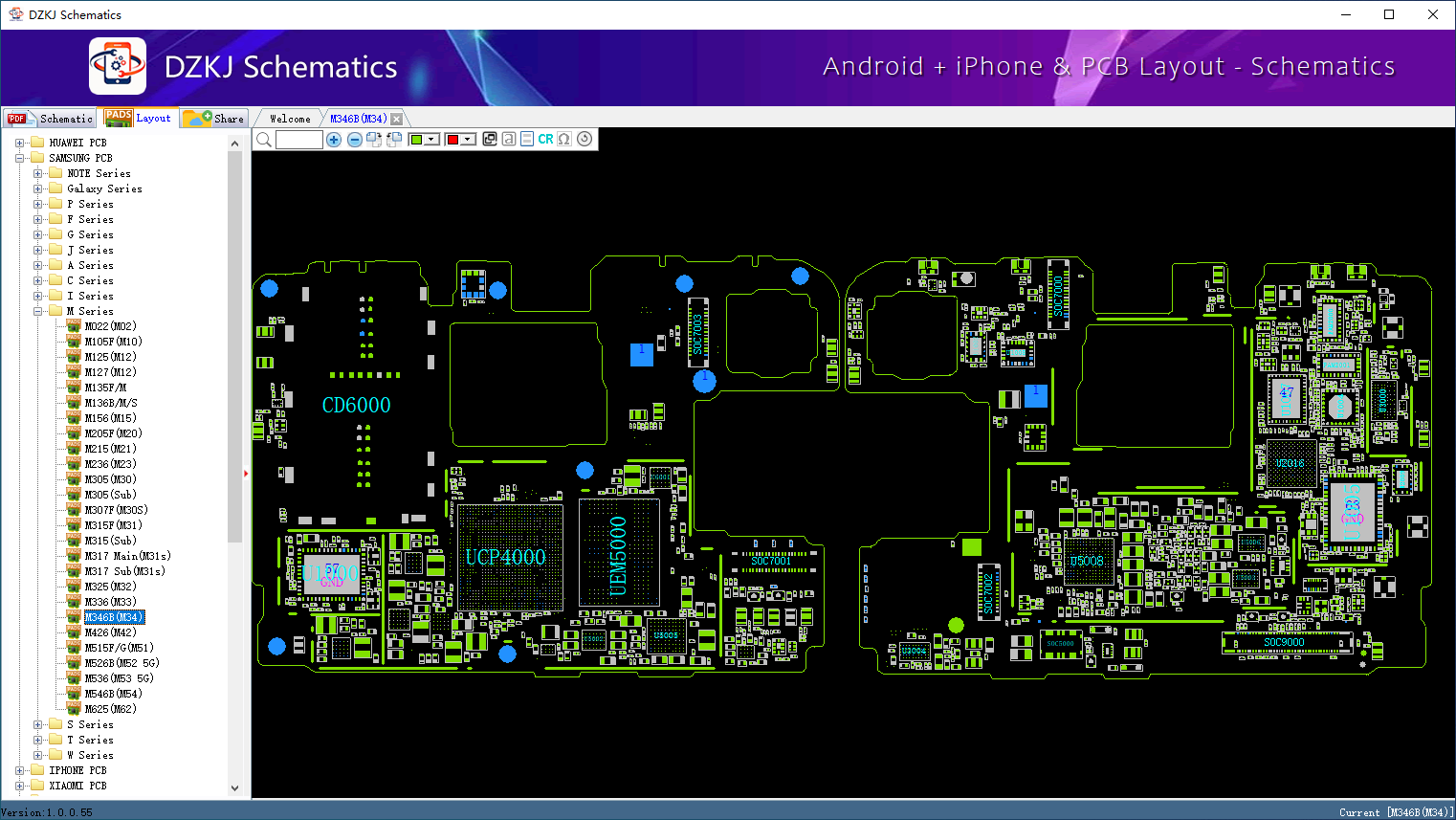Click the tree panel scroll-down arrow
1456x820 pixels.
click(x=235, y=788)
